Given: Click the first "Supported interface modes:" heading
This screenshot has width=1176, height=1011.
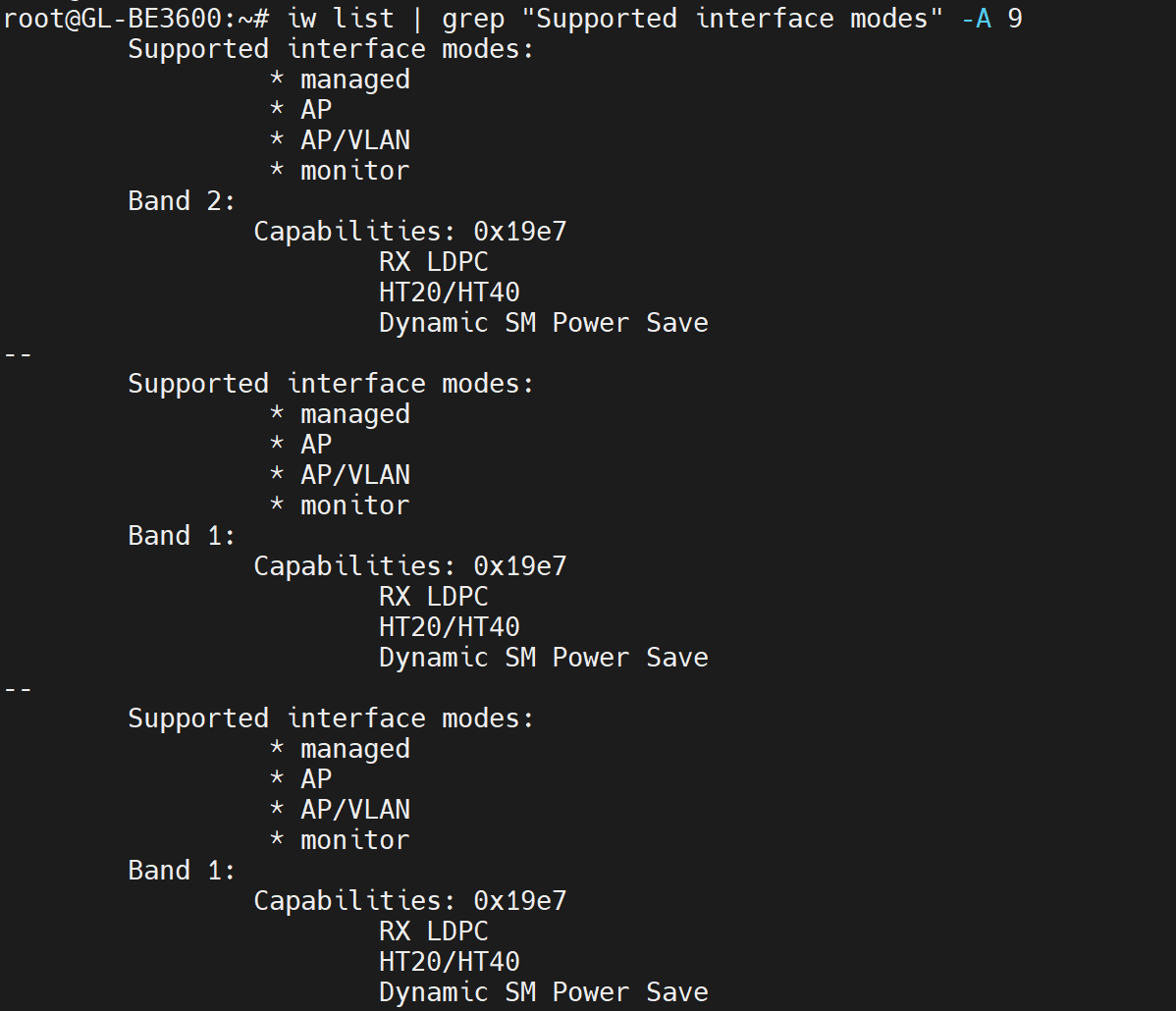Looking at the screenshot, I should tap(331, 49).
